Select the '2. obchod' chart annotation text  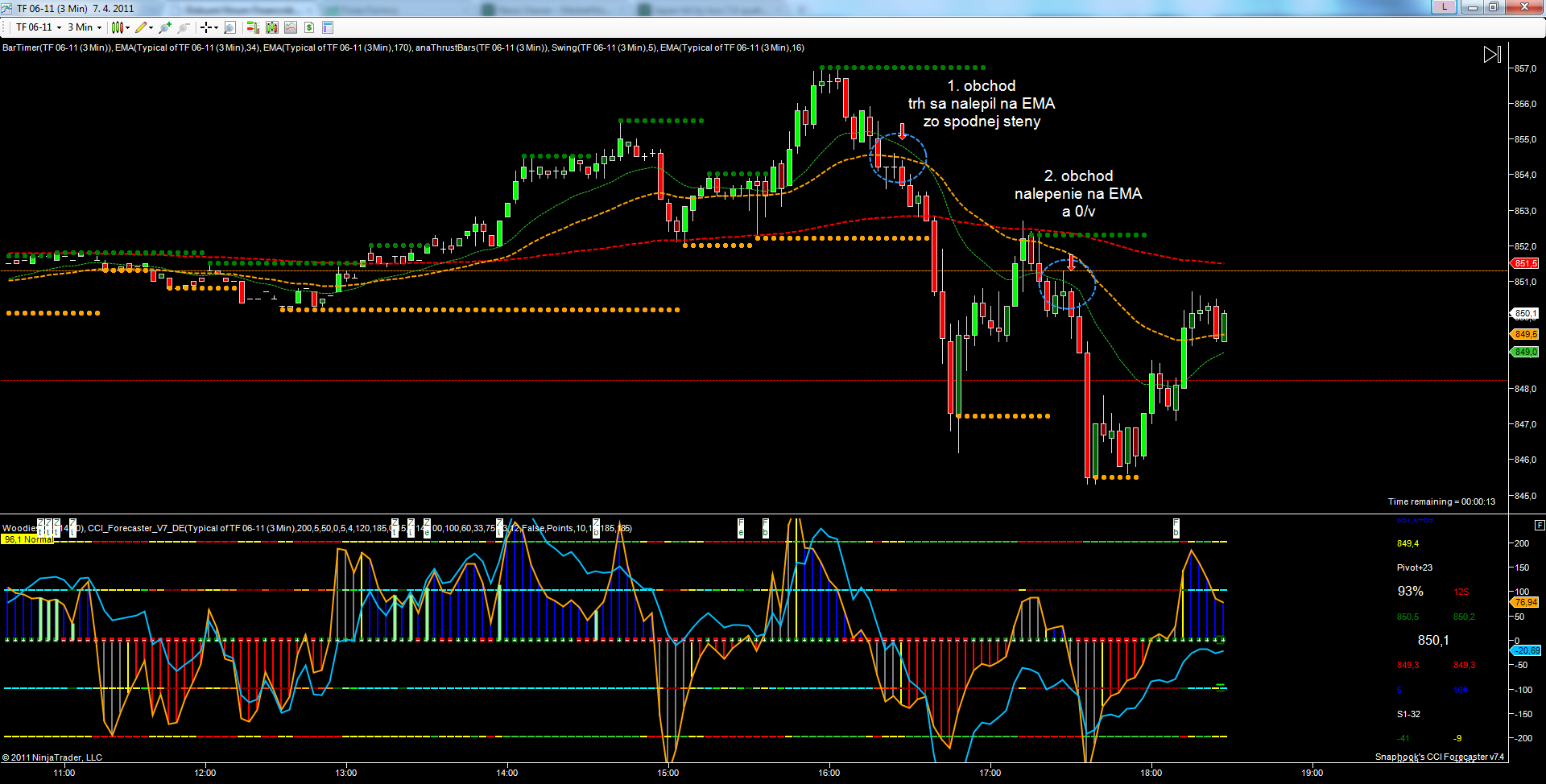(1078, 176)
